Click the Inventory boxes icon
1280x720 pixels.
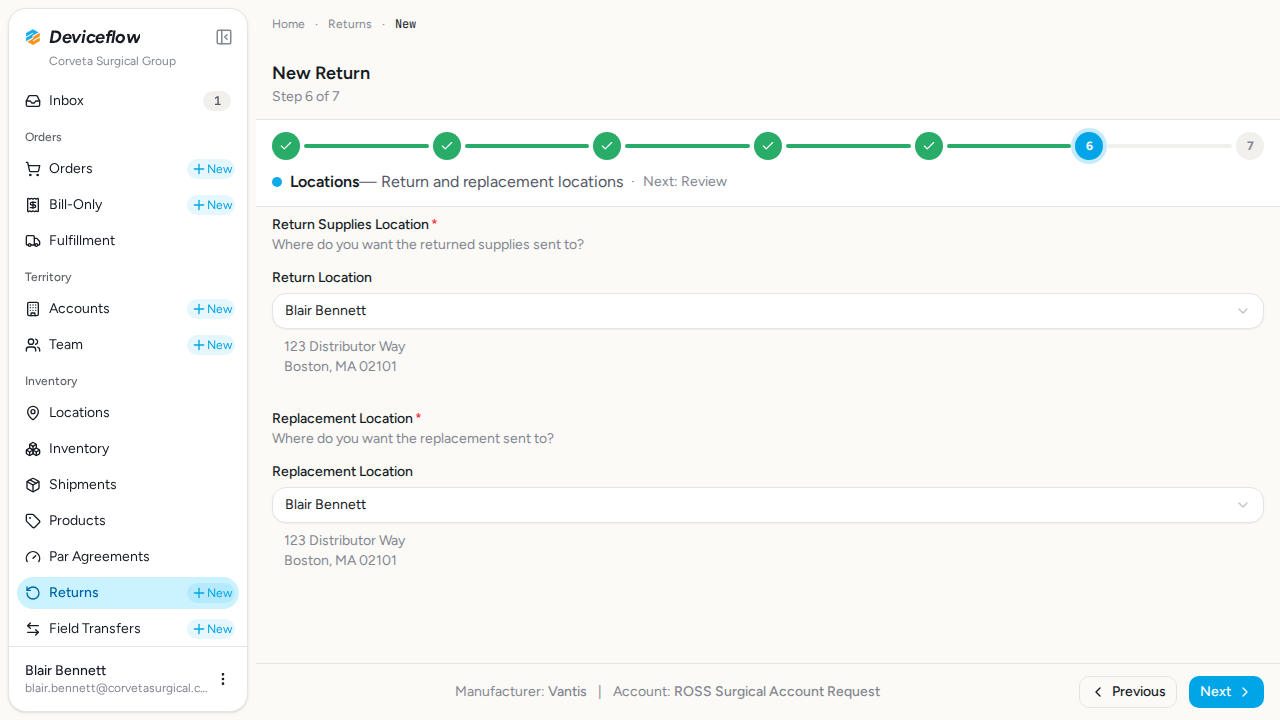click(33, 449)
